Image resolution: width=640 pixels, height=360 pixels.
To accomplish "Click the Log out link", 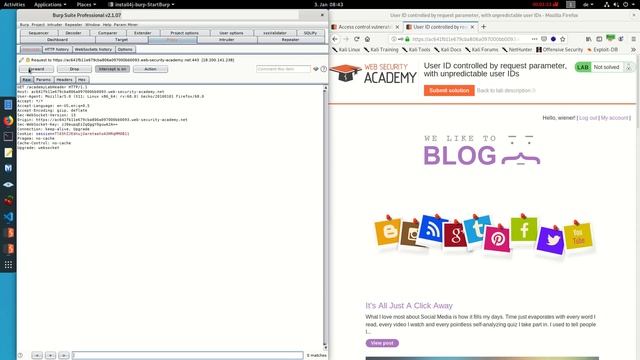I will (x=588, y=118).
